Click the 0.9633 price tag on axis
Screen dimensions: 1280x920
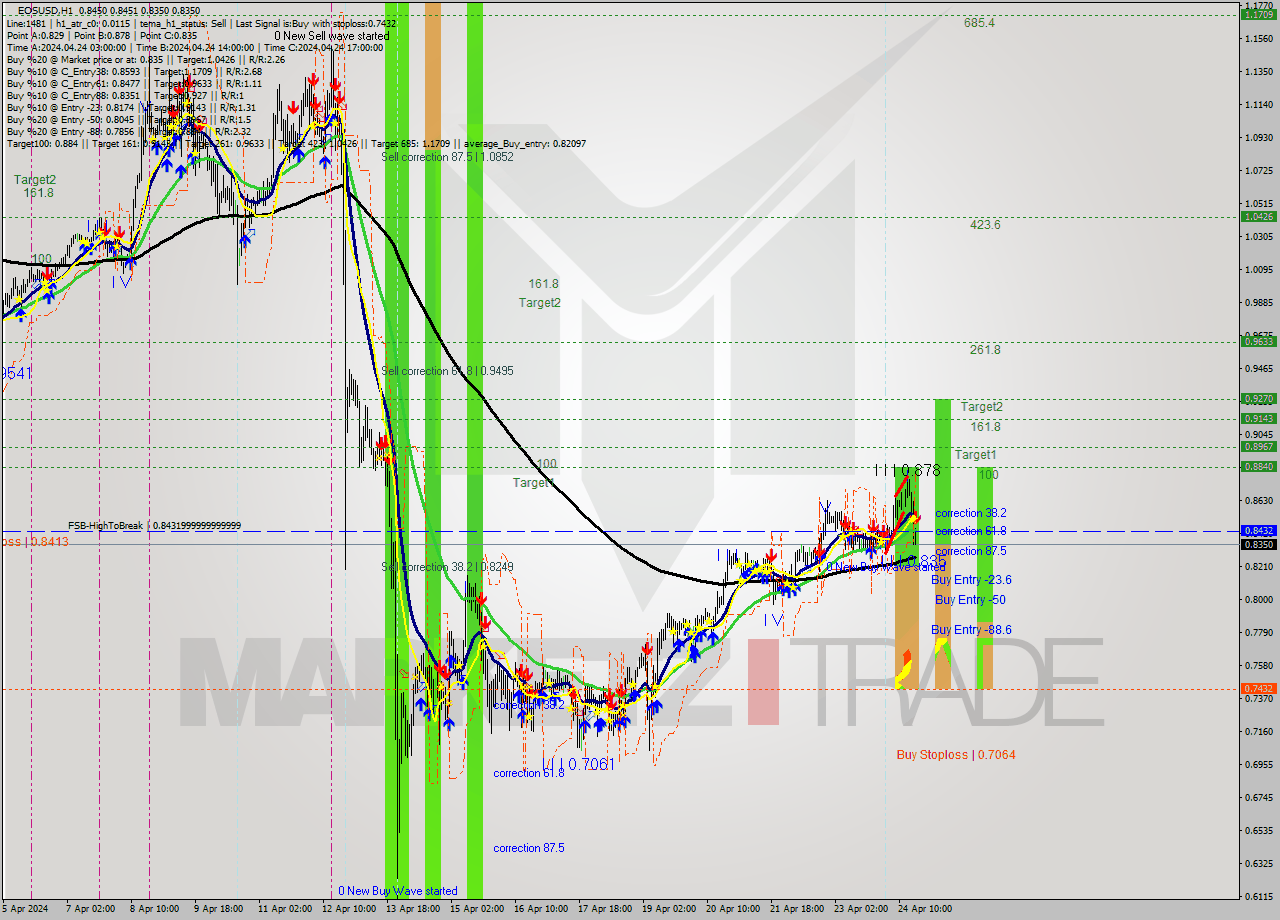[1258, 341]
